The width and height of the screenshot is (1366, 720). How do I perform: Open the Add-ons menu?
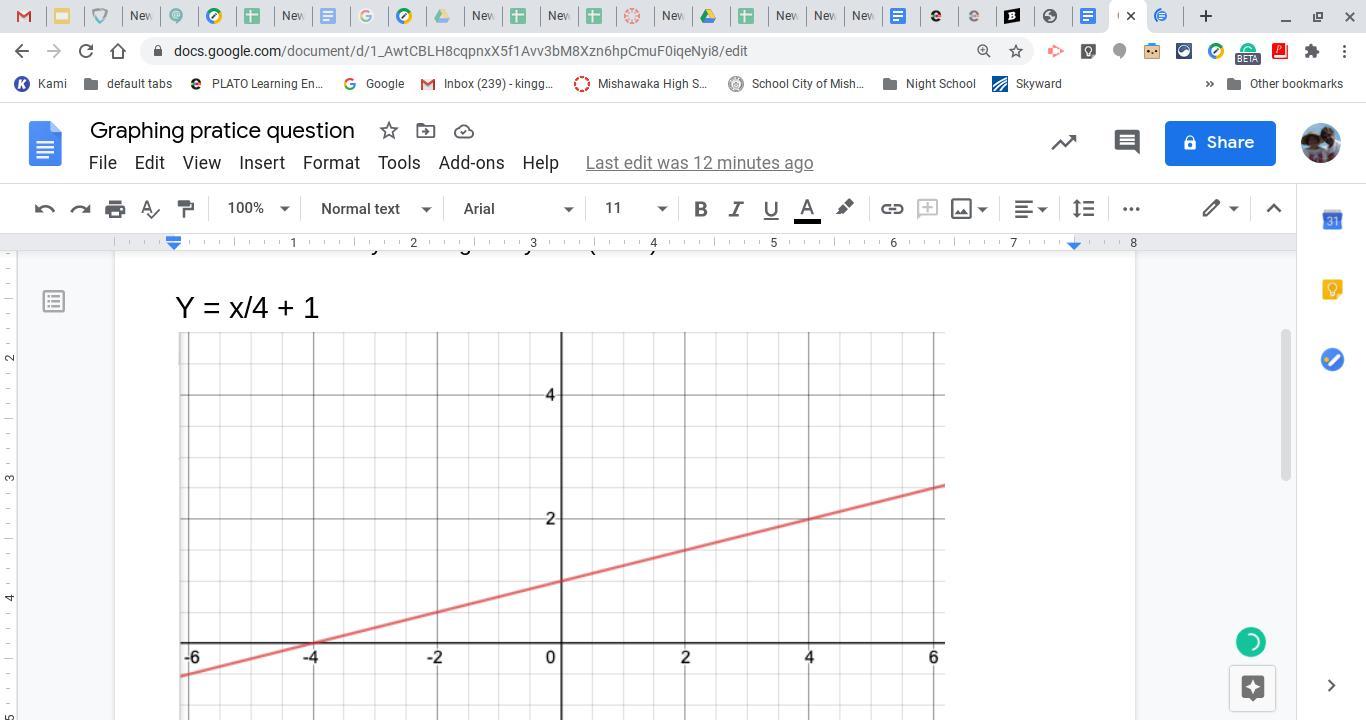pyautogui.click(x=471, y=163)
